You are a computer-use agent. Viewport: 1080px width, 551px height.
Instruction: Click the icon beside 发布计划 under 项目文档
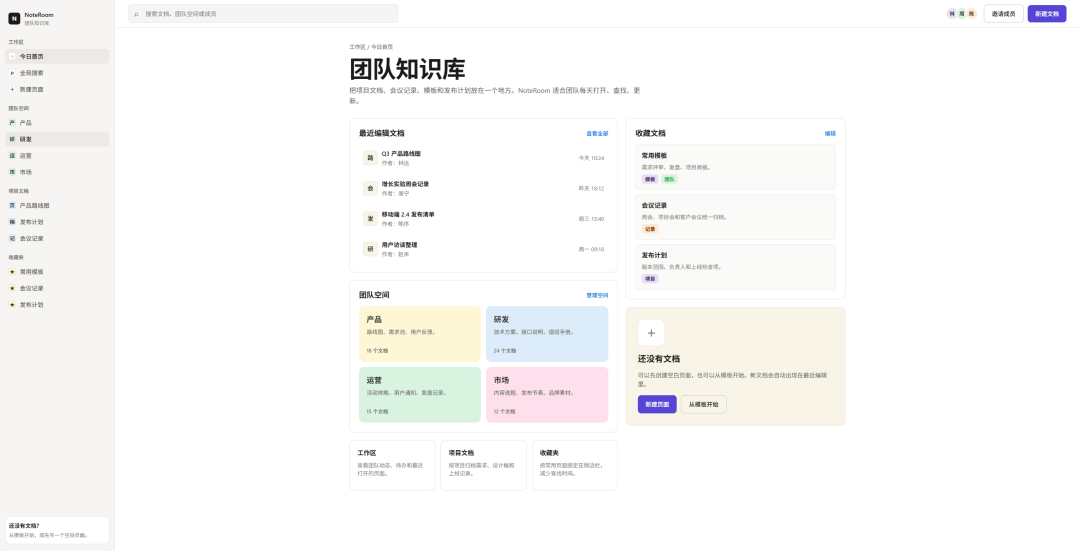tap(12, 222)
